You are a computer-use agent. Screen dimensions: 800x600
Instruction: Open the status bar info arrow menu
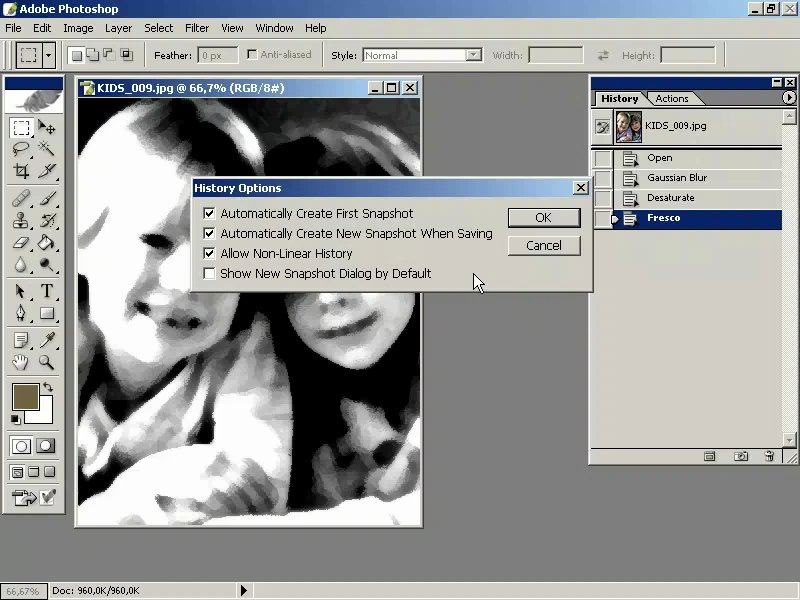coord(243,590)
